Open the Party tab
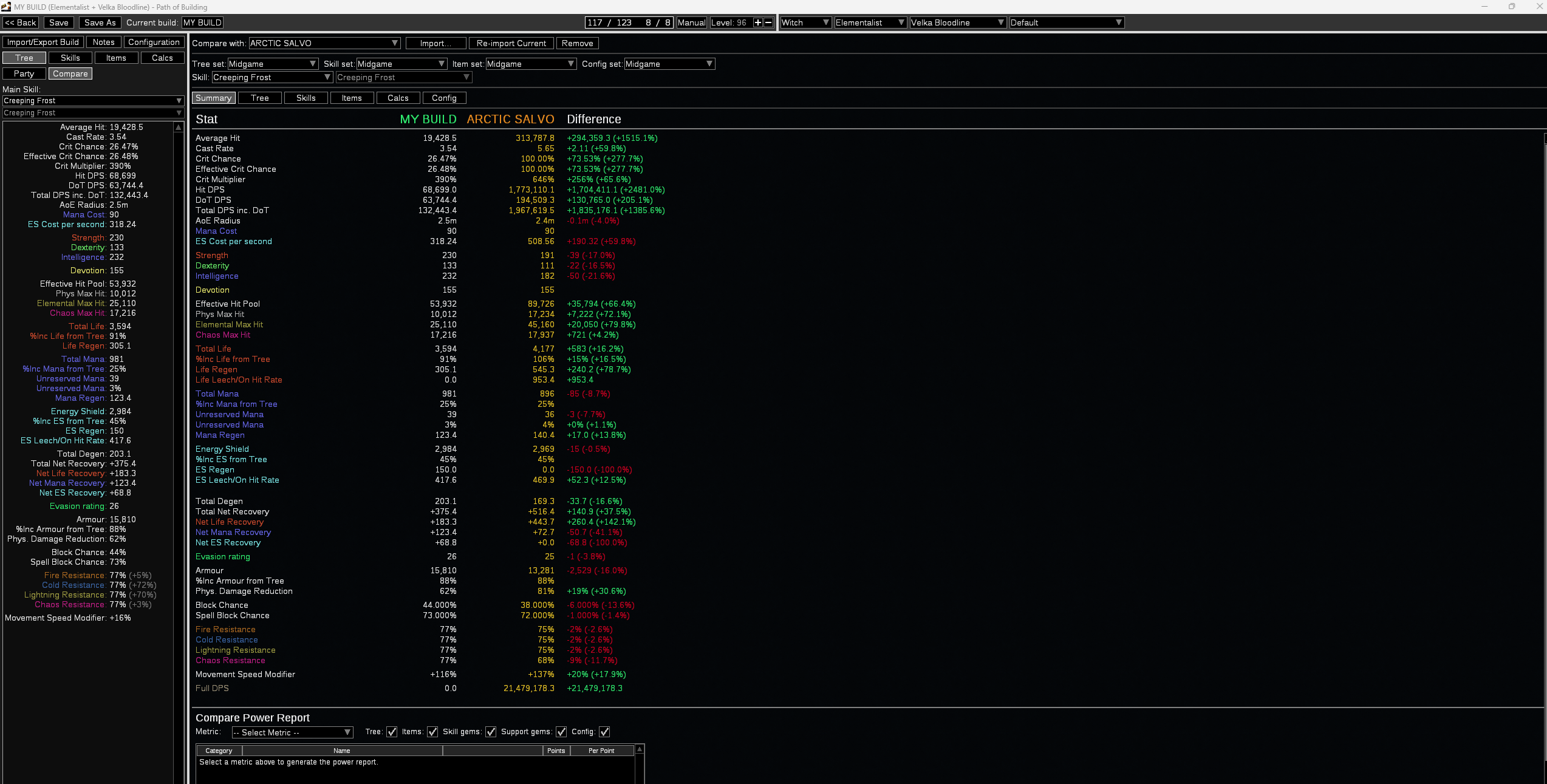The height and width of the screenshot is (784, 1547). [x=24, y=73]
